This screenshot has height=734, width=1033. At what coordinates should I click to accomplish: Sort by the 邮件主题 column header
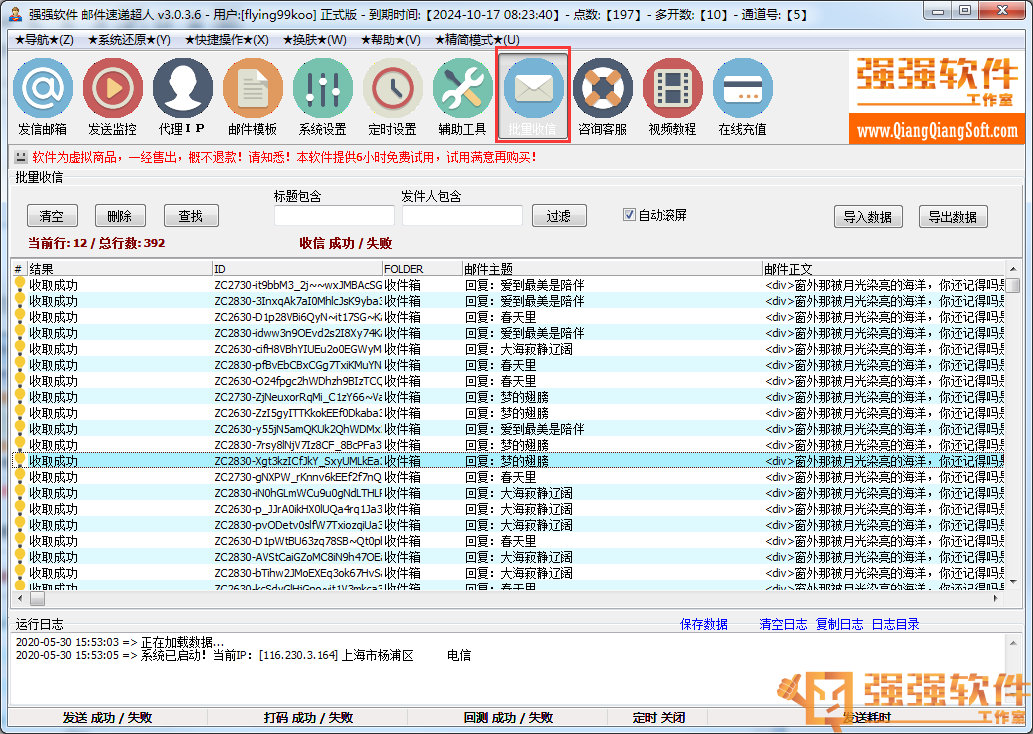612,269
